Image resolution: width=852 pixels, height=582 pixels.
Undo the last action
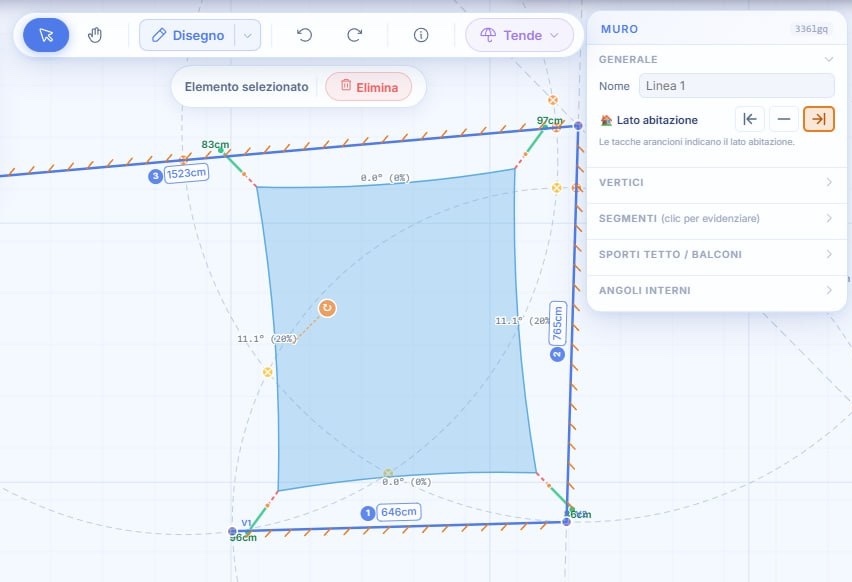304,35
